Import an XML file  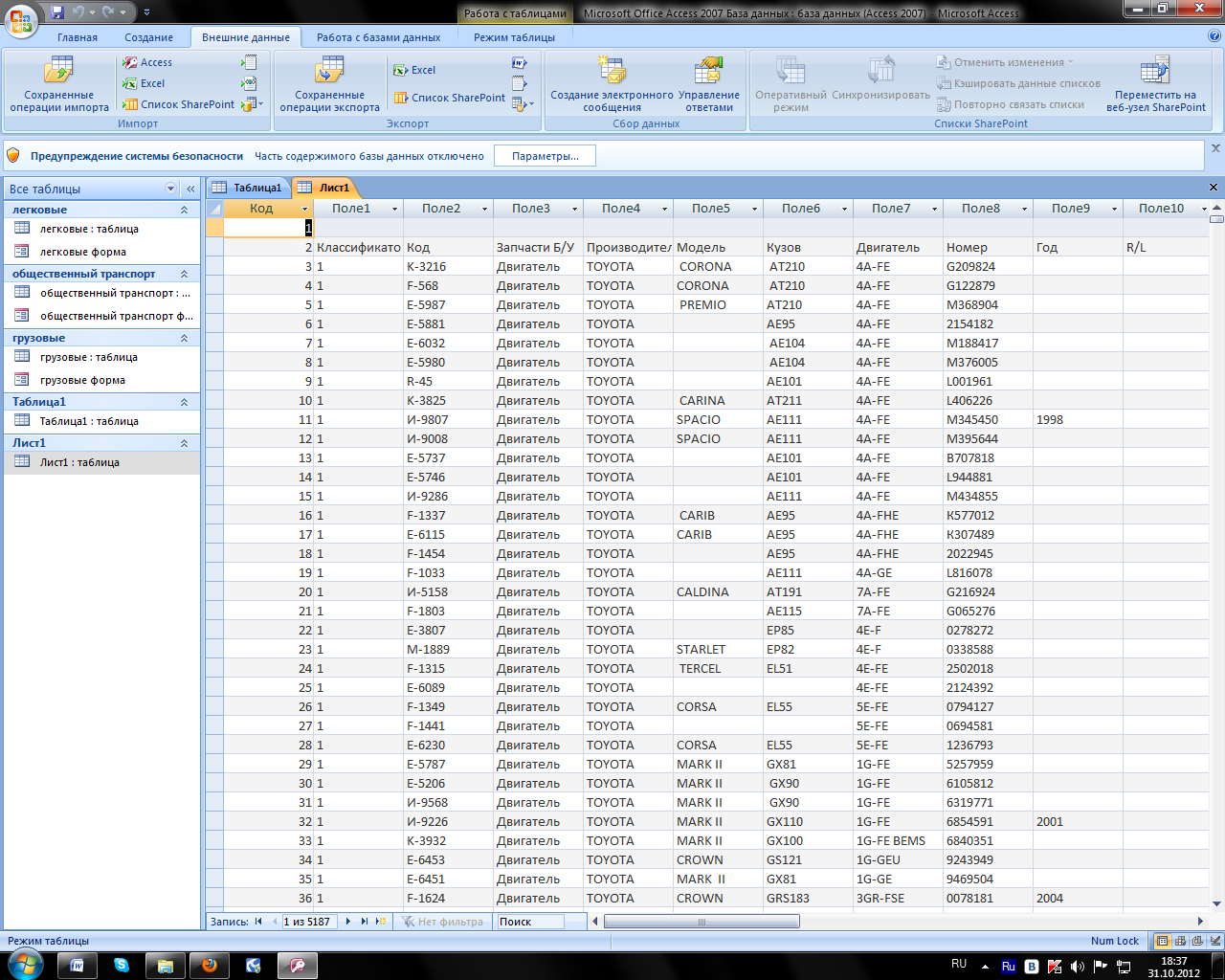250,83
